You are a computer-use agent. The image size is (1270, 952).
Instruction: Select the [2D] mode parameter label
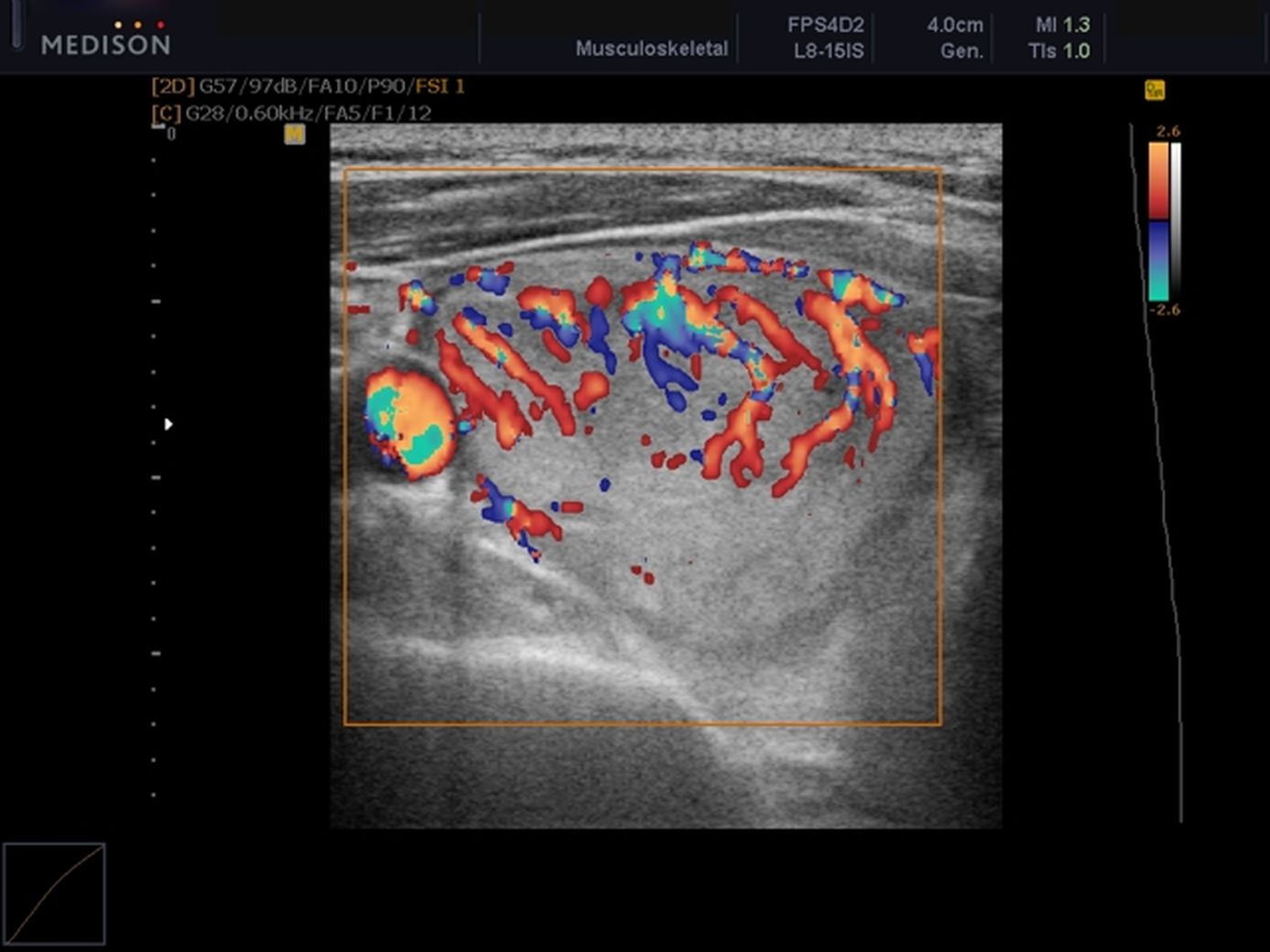[172, 86]
